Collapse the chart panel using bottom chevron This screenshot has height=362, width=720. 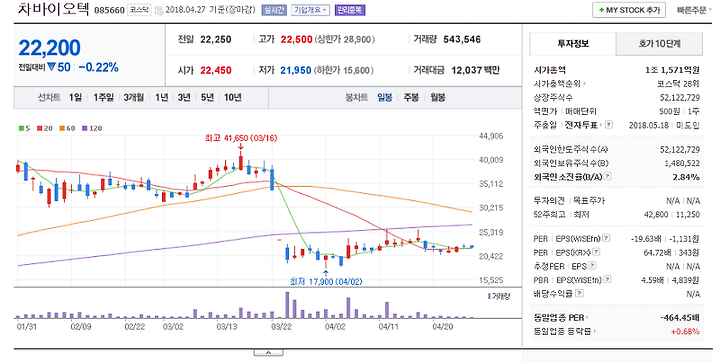coord(268,352)
